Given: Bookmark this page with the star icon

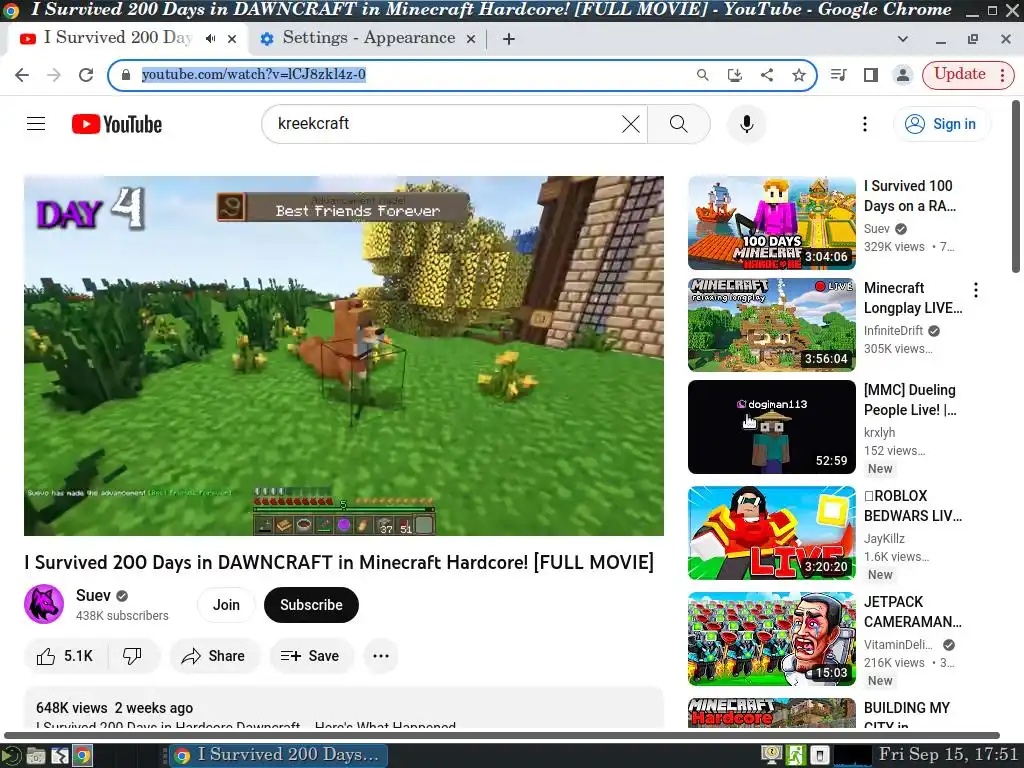Looking at the screenshot, I should [799, 75].
